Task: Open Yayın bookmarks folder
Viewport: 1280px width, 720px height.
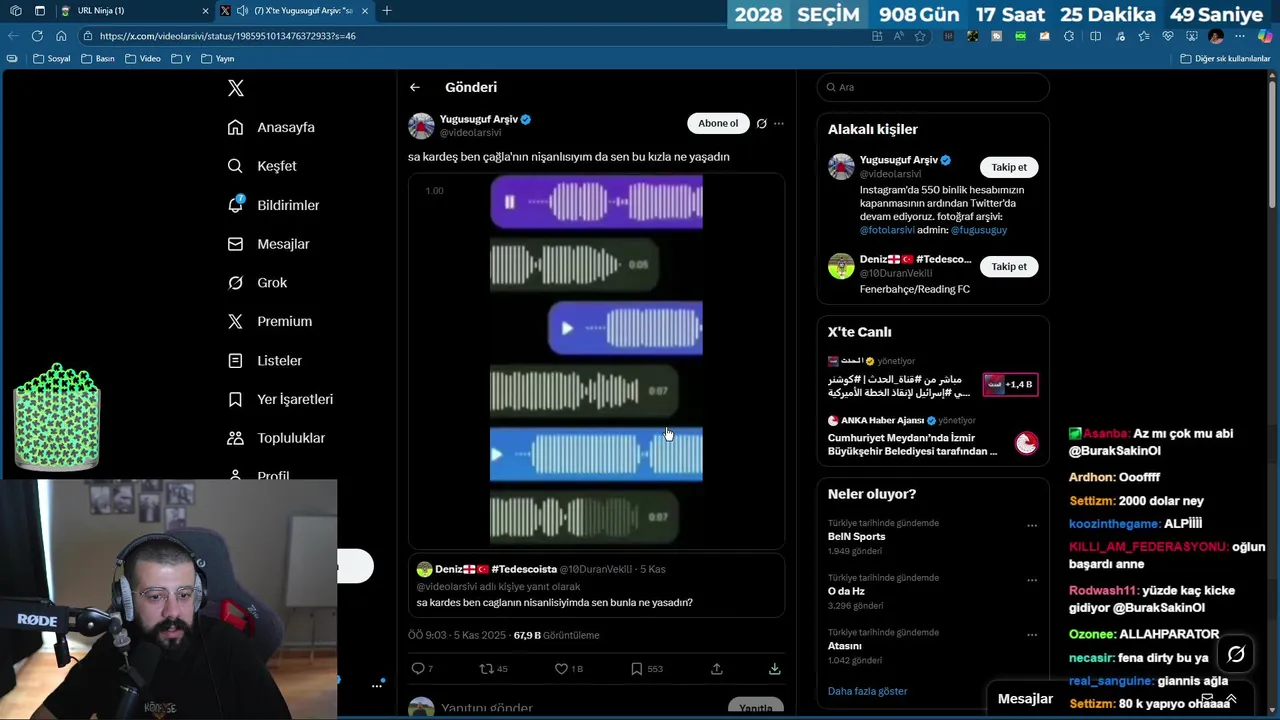Action: tap(218, 59)
